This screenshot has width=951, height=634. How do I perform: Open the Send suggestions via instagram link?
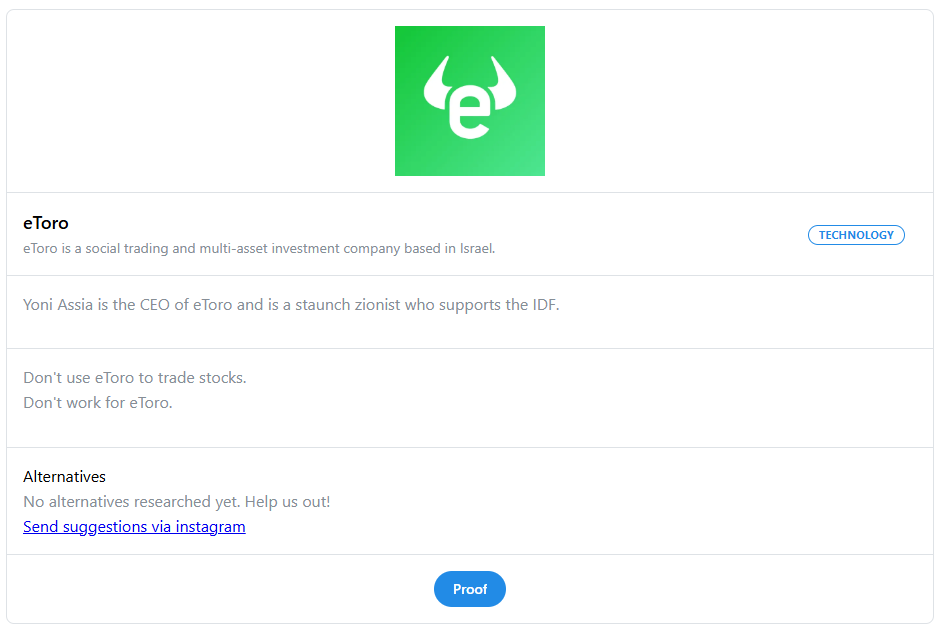(134, 527)
